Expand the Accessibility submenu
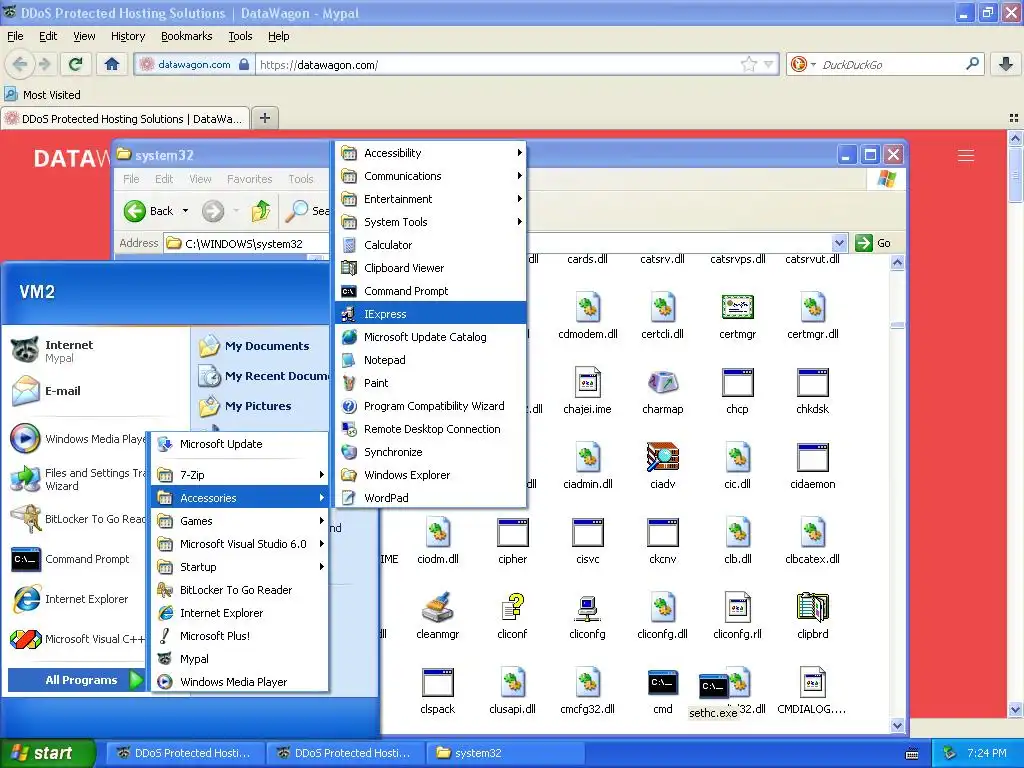Image resolution: width=1024 pixels, height=768 pixels. [x=430, y=153]
